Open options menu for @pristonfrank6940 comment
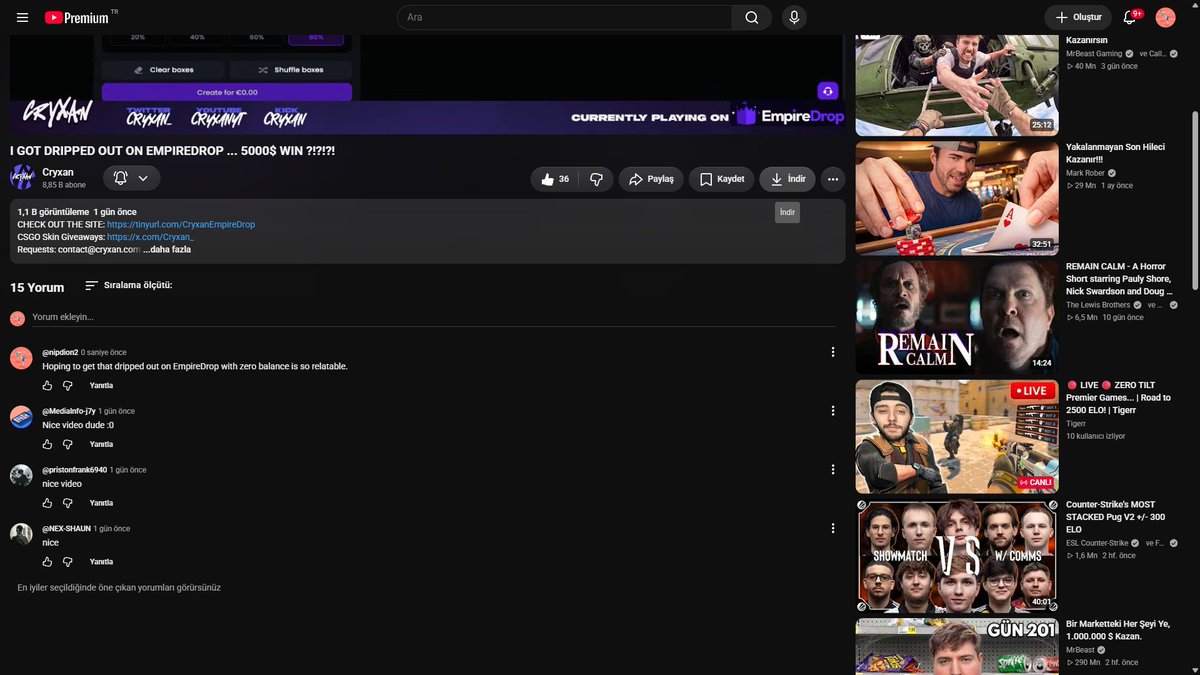The image size is (1200, 675). click(x=833, y=469)
